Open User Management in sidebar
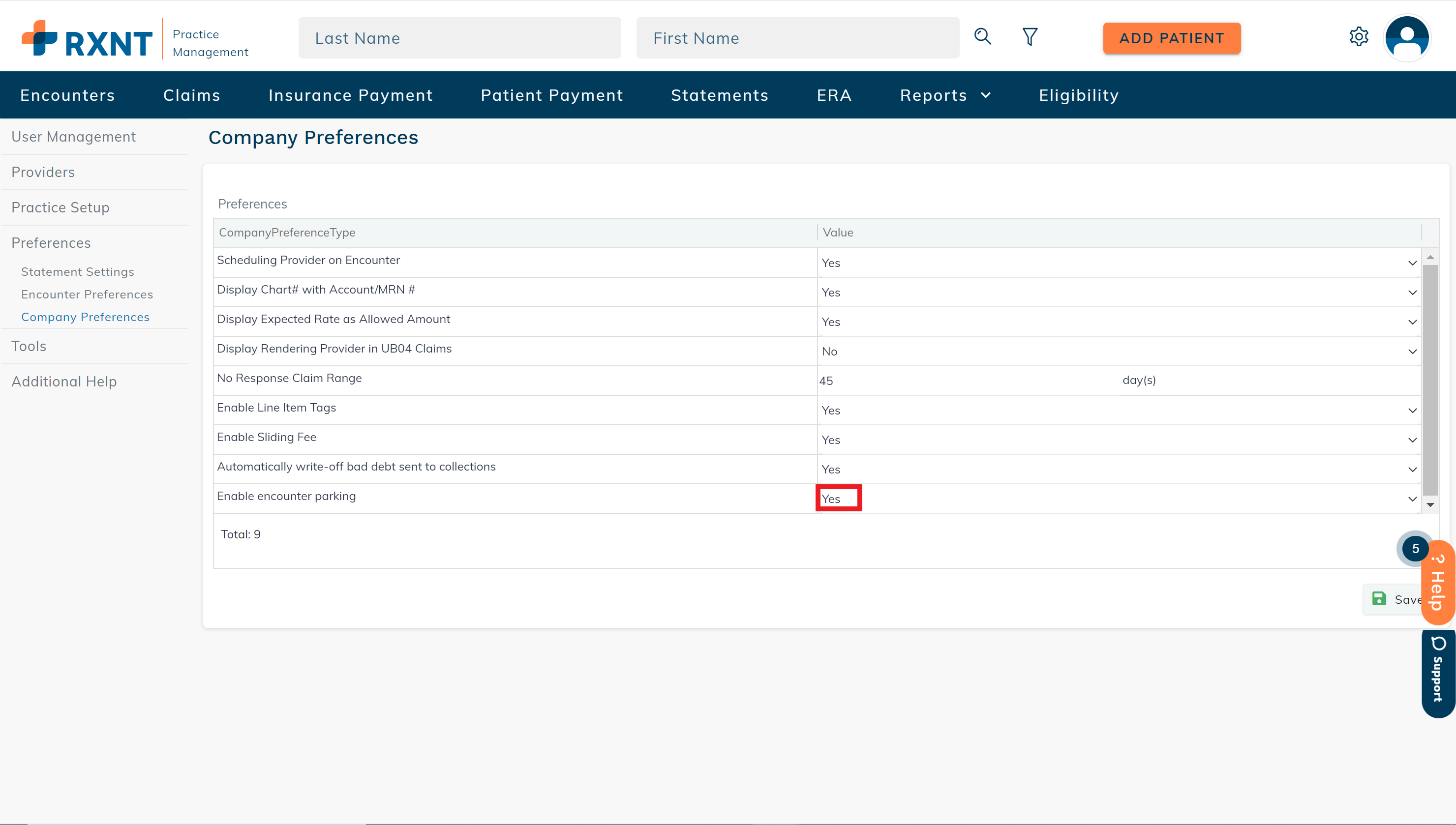This screenshot has width=1456, height=825. coord(74,137)
